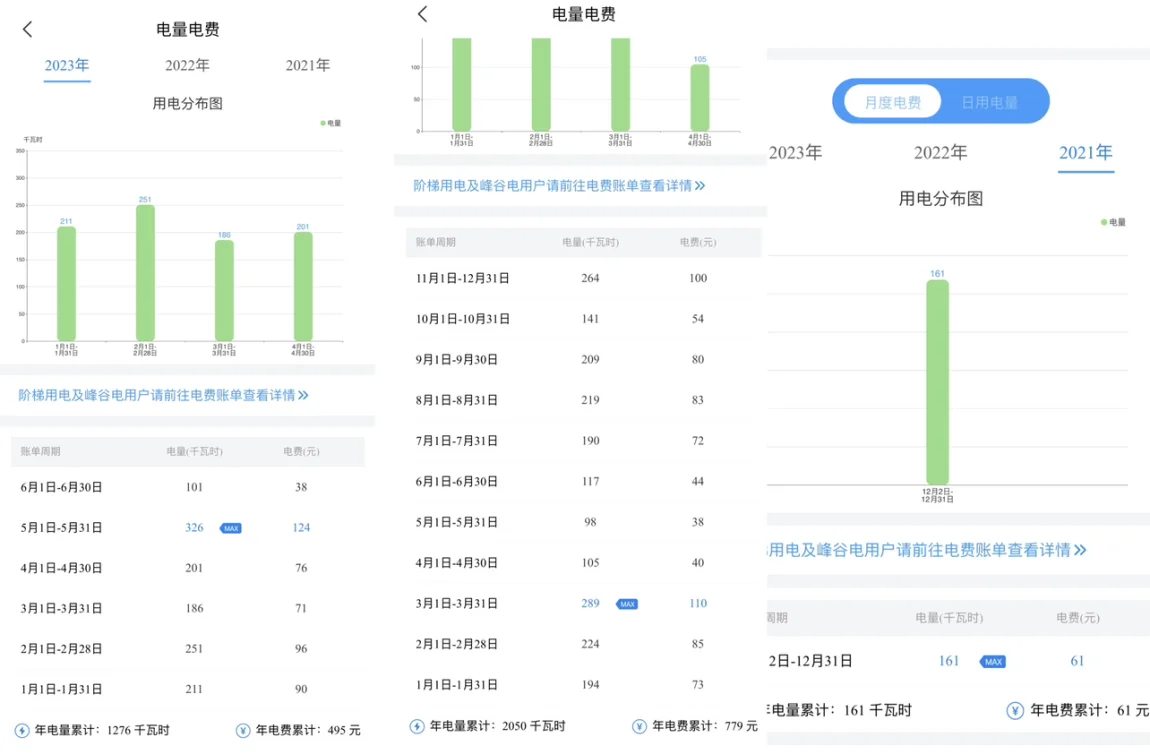
Task: Select the underlined 2023年 tab
Action: [x=67, y=66]
